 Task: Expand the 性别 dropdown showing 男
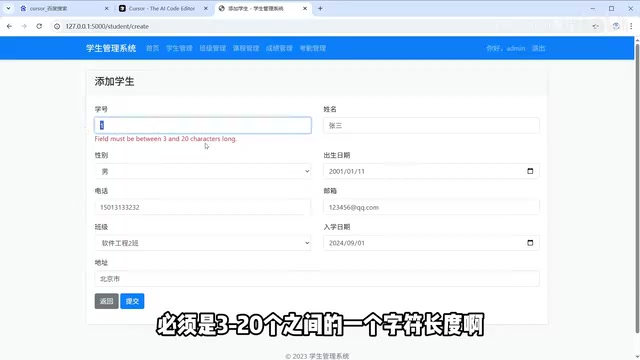click(x=203, y=171)
